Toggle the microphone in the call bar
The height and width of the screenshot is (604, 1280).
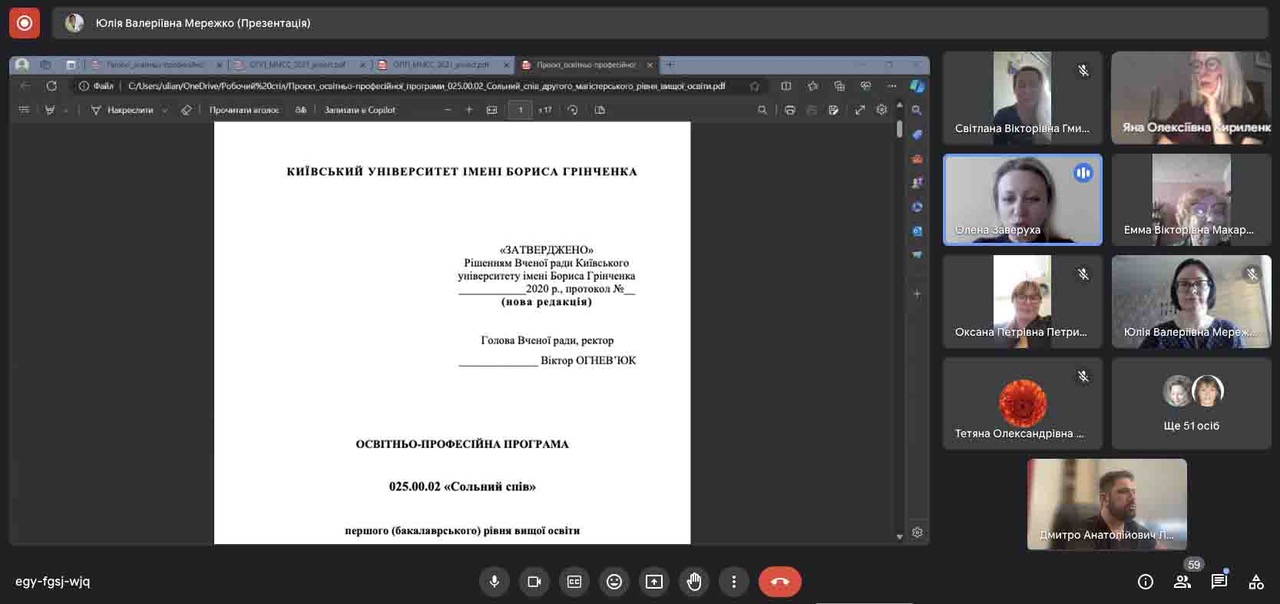pos(493,581)
